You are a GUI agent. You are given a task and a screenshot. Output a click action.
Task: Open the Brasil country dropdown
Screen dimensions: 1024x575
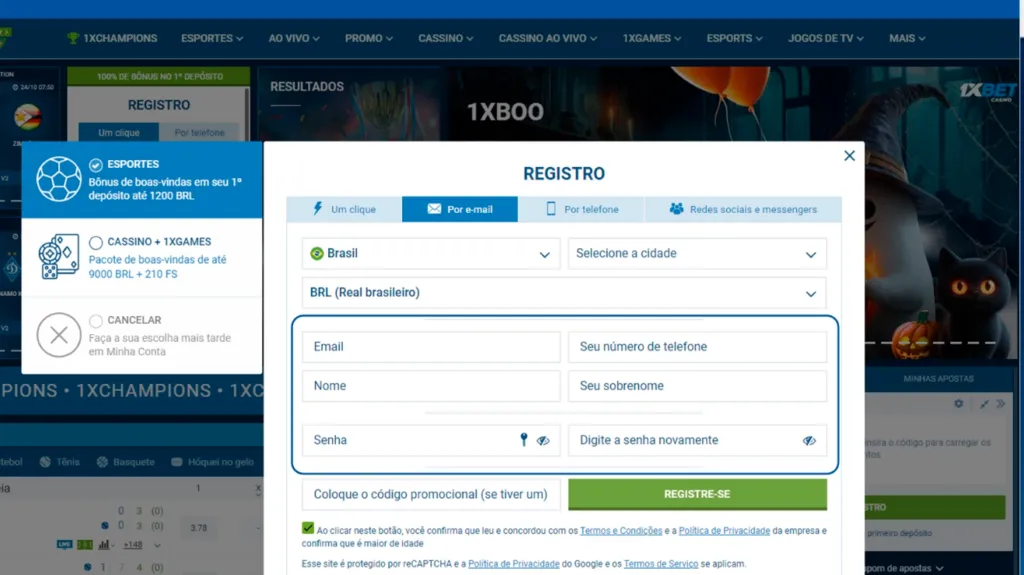click(x=431, y=254)
